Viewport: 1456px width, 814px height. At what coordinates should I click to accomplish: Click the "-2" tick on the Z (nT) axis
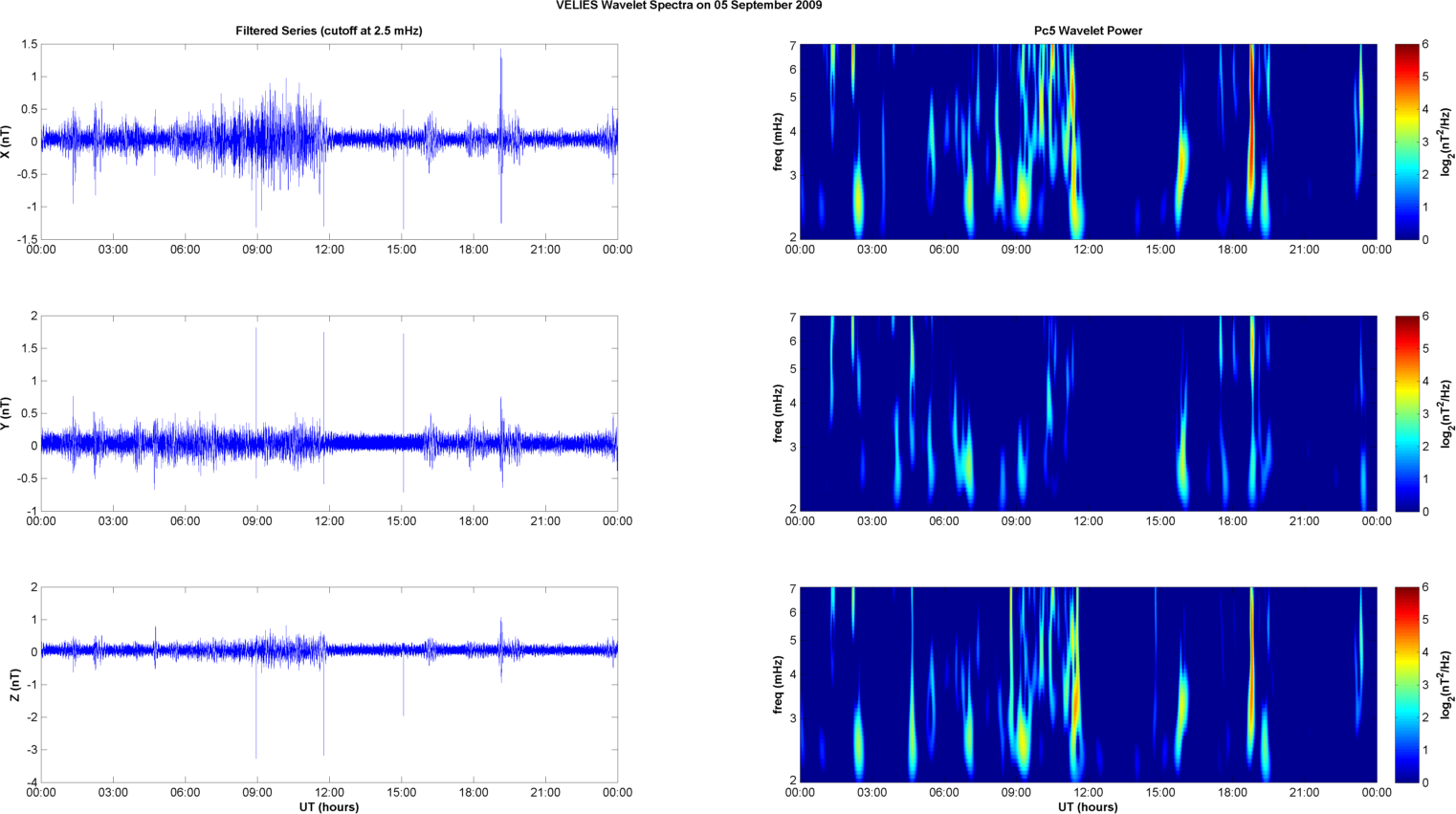[x=31, y=717]
